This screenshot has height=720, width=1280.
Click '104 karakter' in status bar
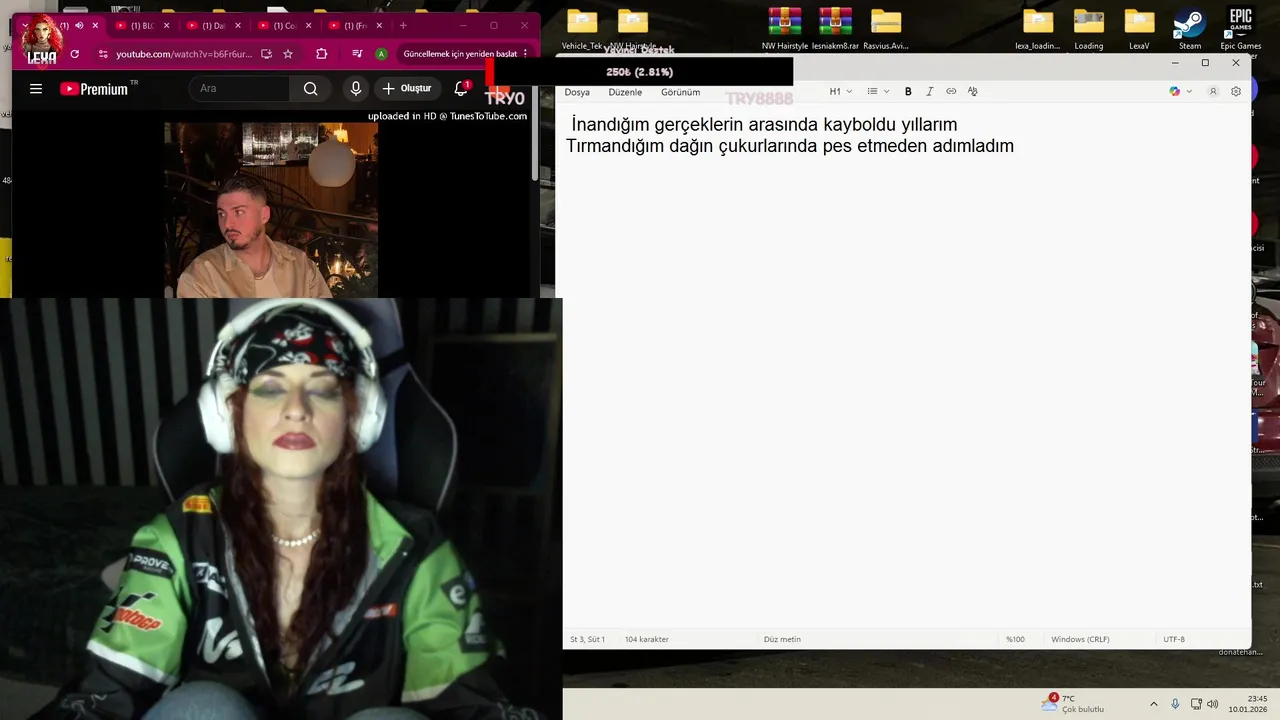[x=646, y=639]
